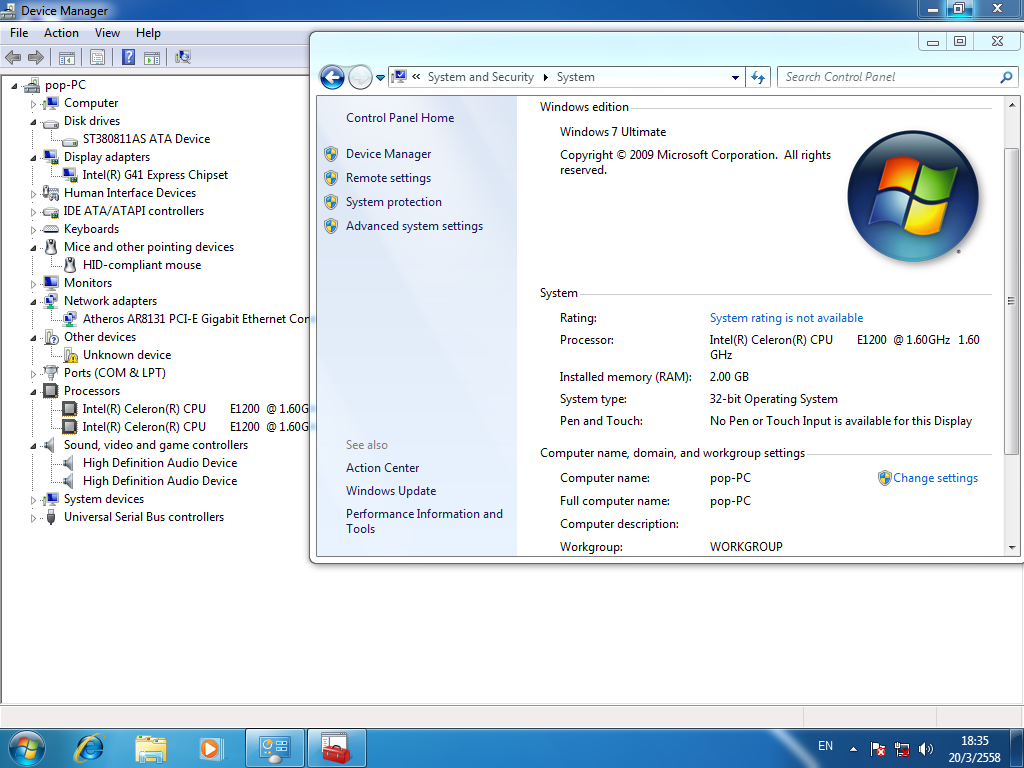Click the Show/Hide Action Pane toolbar icon
The width and height of the screenshot is (1024, 768).
pyautogui.click(x=152, y=57)
